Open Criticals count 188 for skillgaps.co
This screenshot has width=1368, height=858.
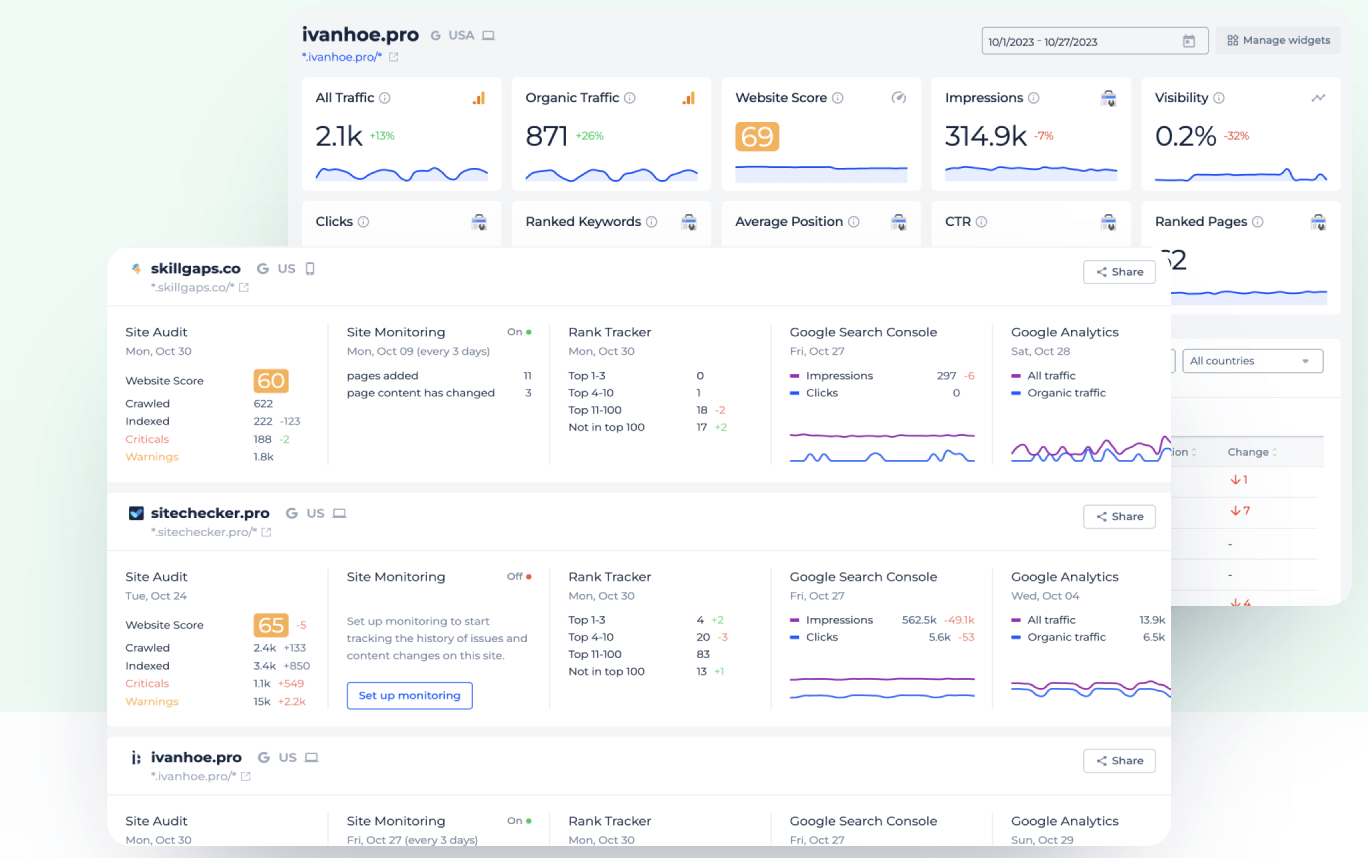(263, 439)
